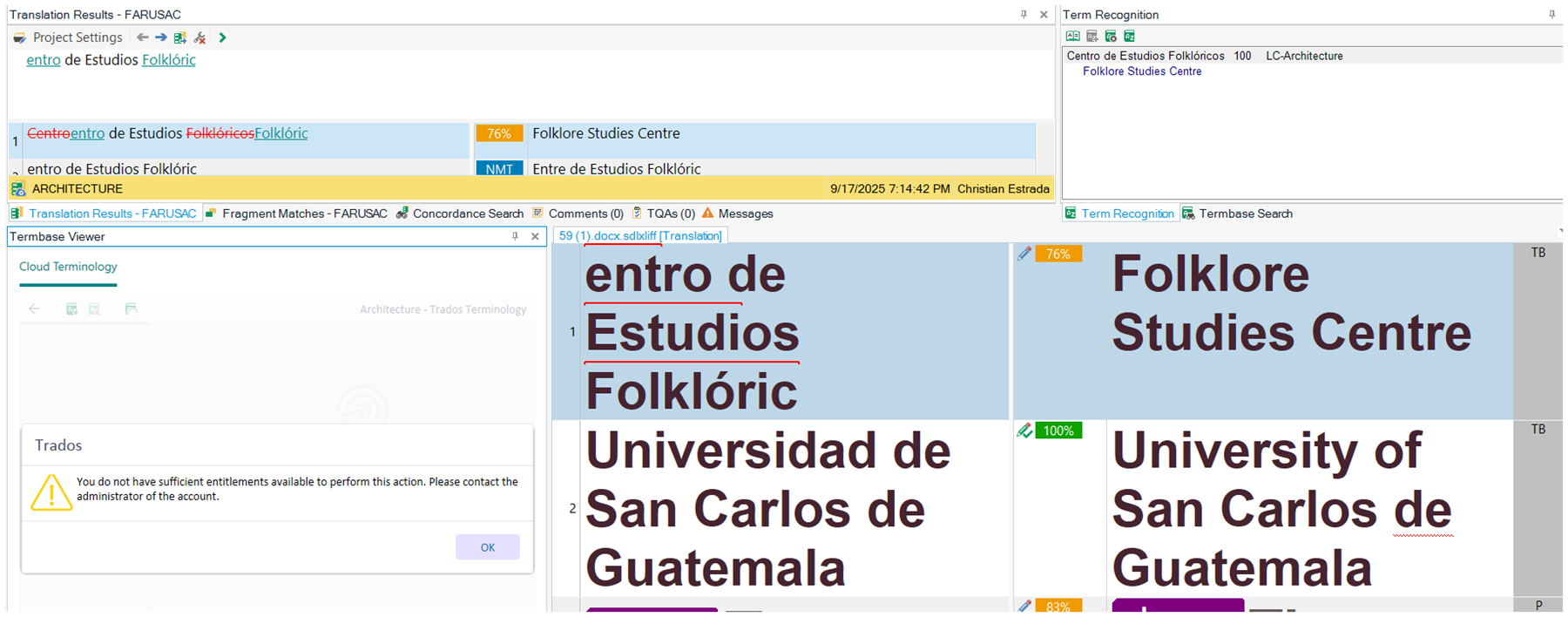Click segment number 1 in editor
Image resolution: width=1568 pixels, height=617 pixels.
572,332
